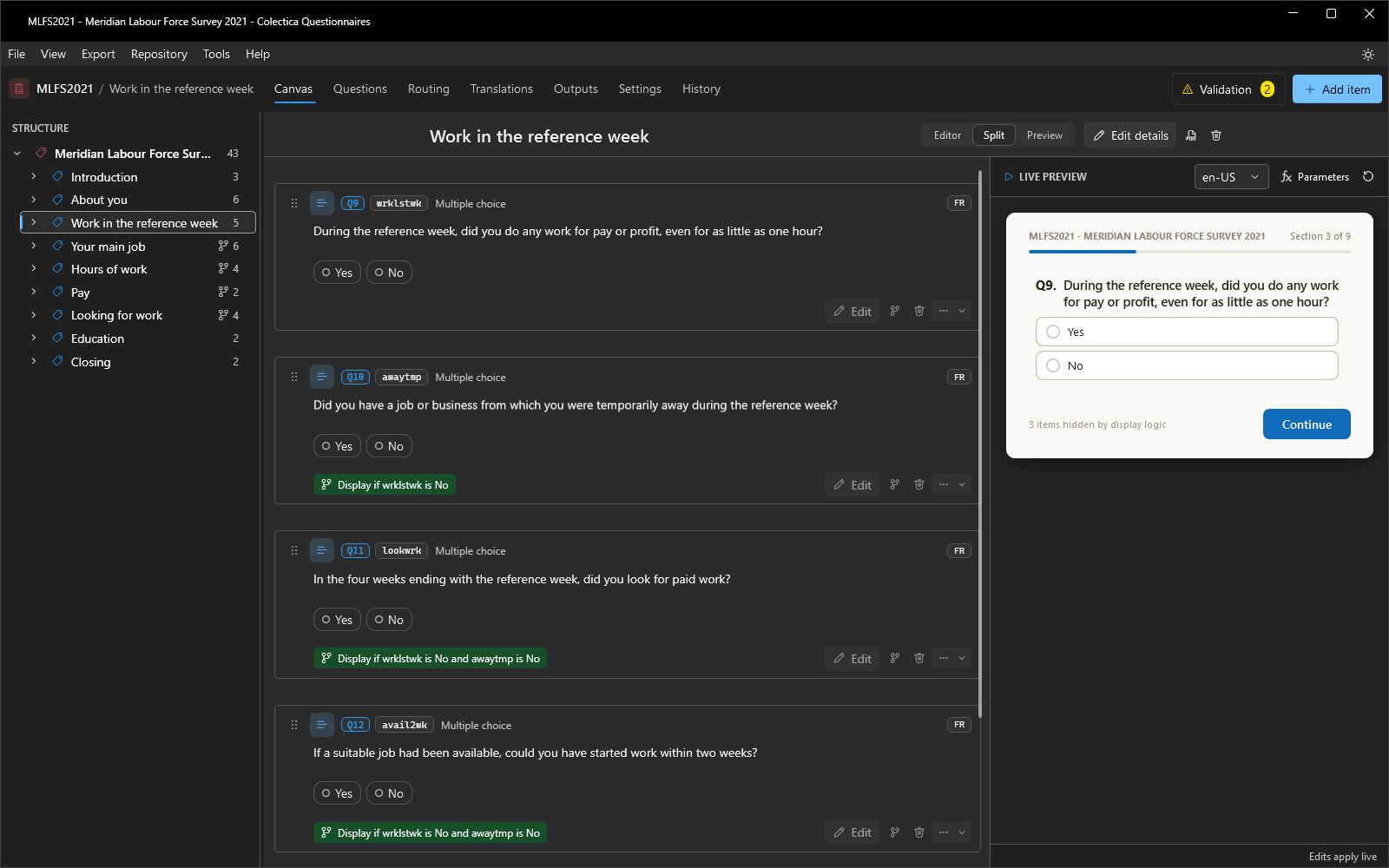1389x868 pixels.
Task: Open Parameters fx in live preview
Action: click(1315, 176)
